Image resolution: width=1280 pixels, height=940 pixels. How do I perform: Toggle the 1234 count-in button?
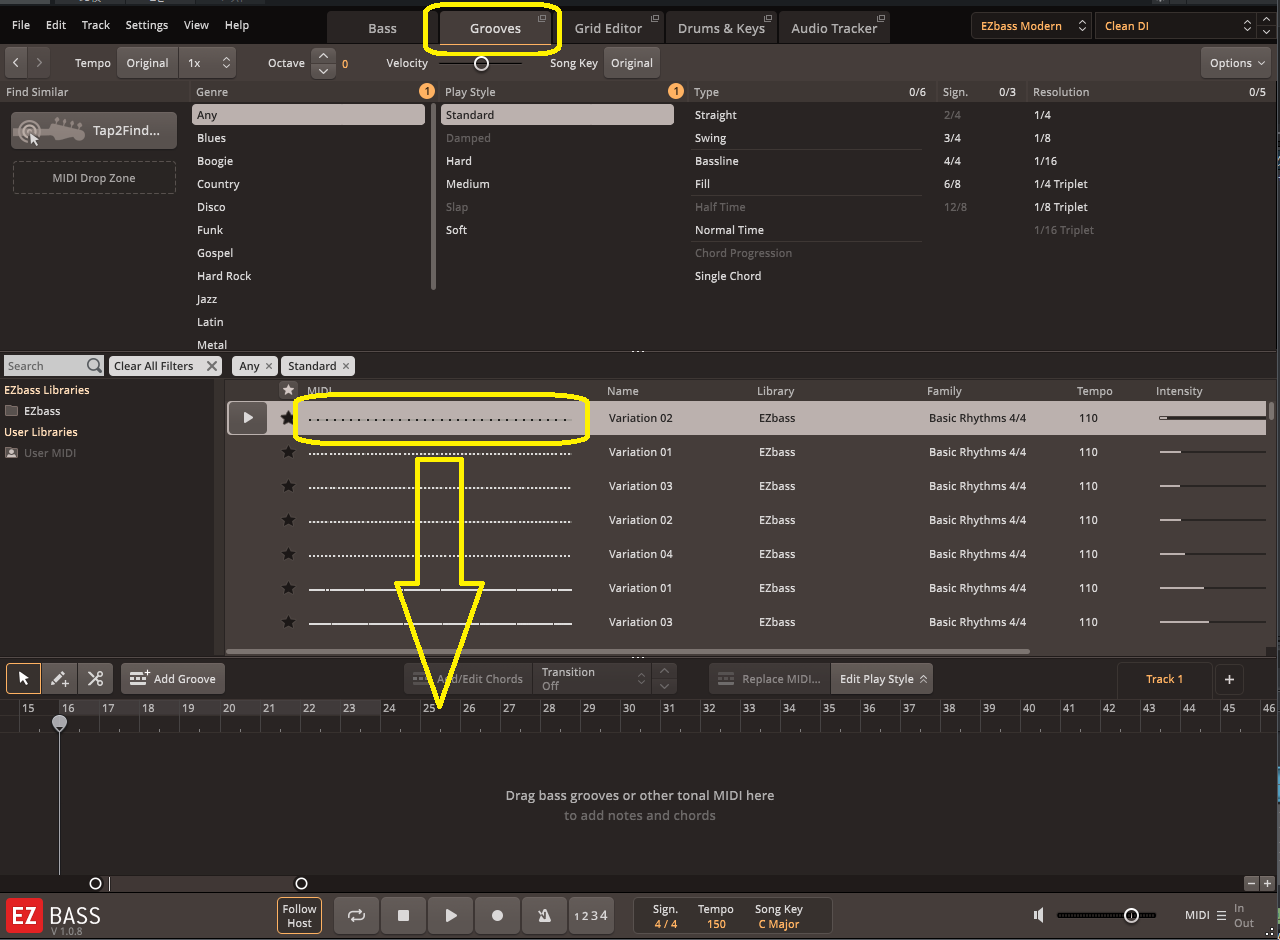(x=591, y=915)
